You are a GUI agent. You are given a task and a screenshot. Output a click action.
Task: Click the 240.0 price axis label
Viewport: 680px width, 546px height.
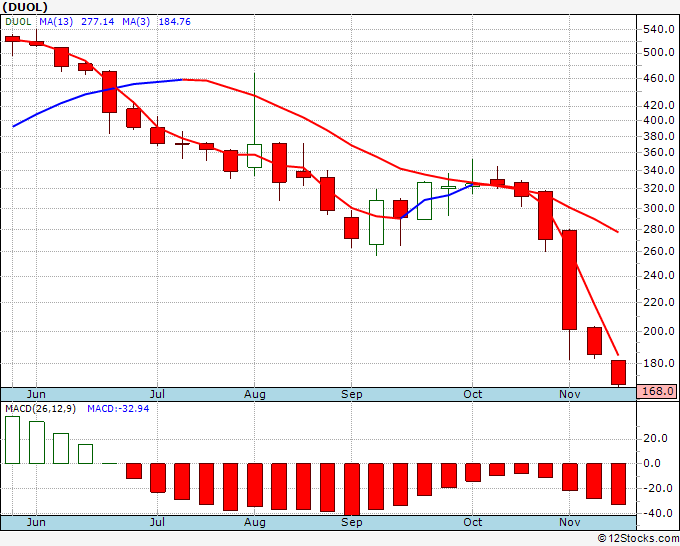(x=659, y=275)
